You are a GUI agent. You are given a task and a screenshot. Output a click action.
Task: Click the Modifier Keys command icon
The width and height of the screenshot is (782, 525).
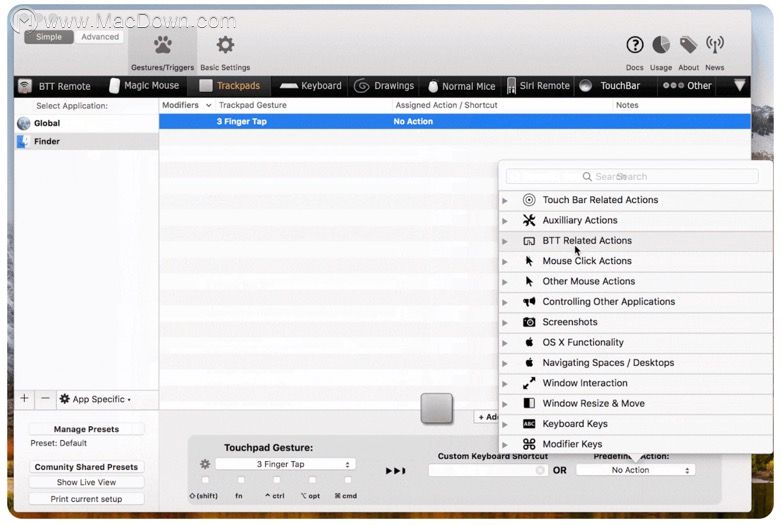pyautogui.click(x=529, y=444)
